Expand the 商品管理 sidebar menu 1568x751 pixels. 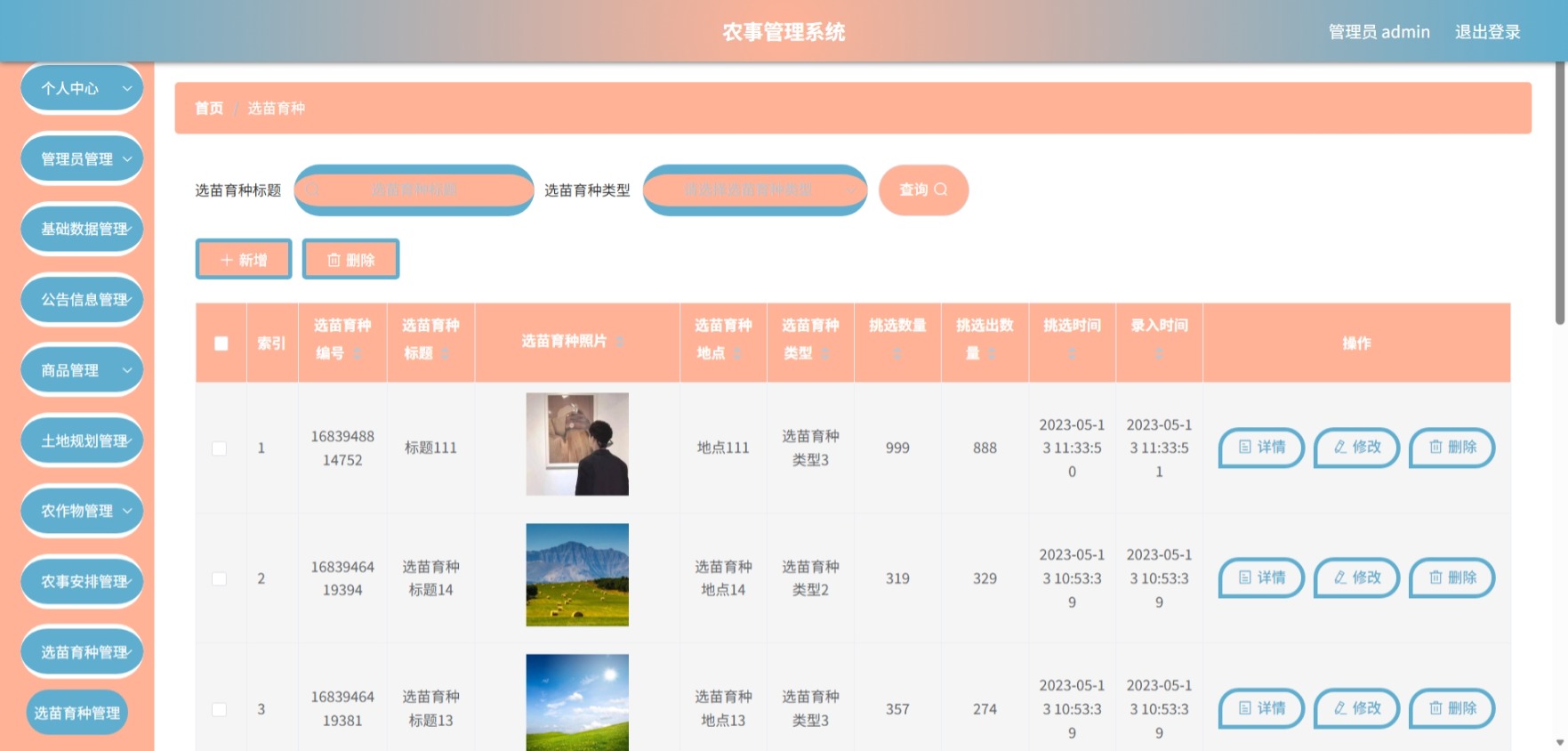click(82, 369)
